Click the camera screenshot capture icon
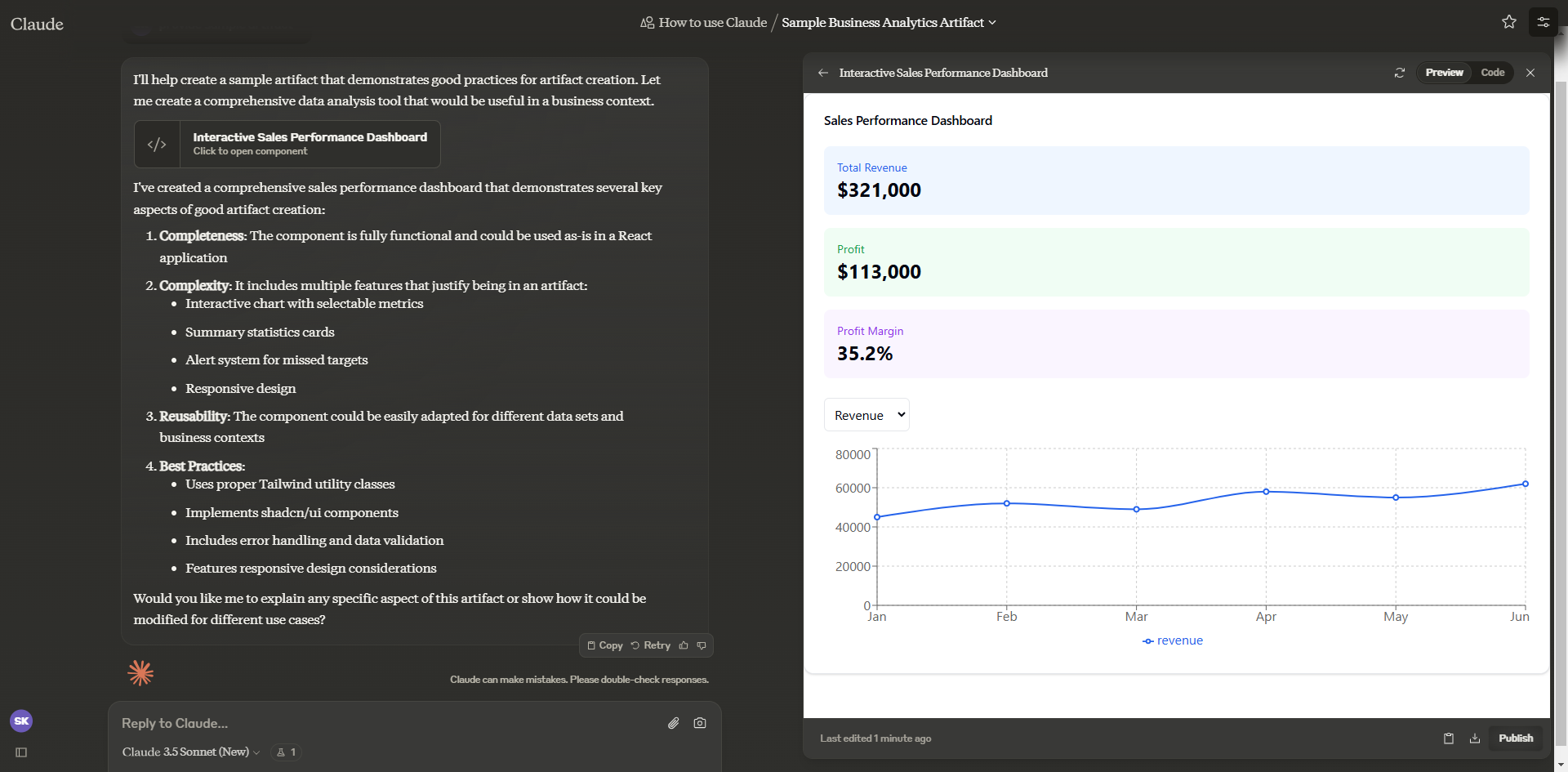 [x=700, y=723]
